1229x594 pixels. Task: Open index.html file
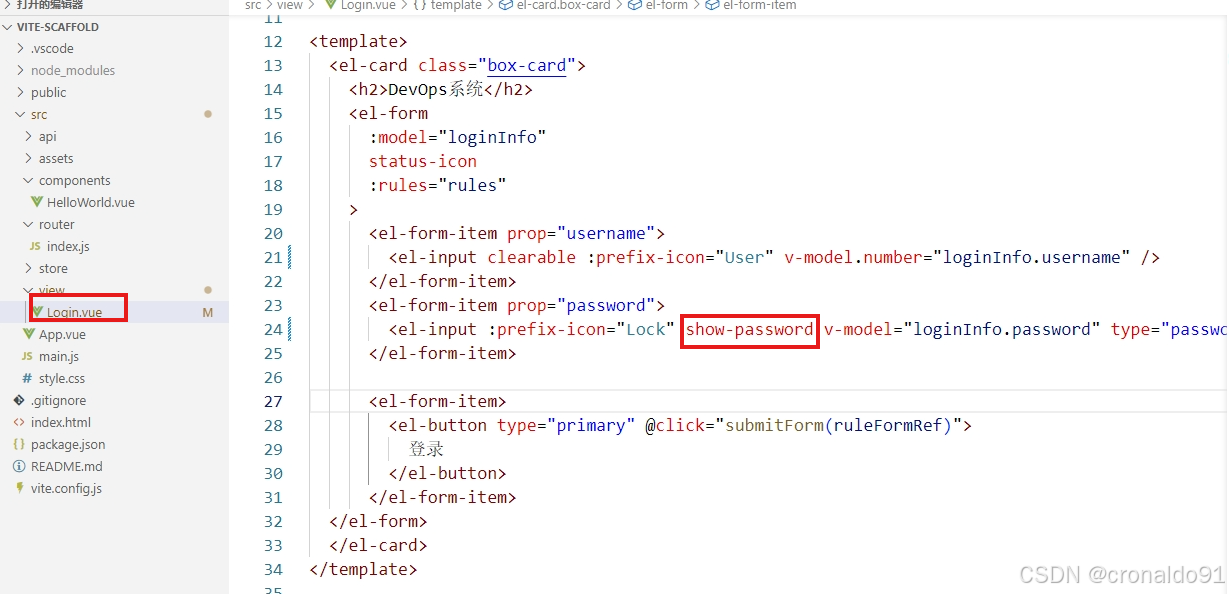tap(61, 422)
